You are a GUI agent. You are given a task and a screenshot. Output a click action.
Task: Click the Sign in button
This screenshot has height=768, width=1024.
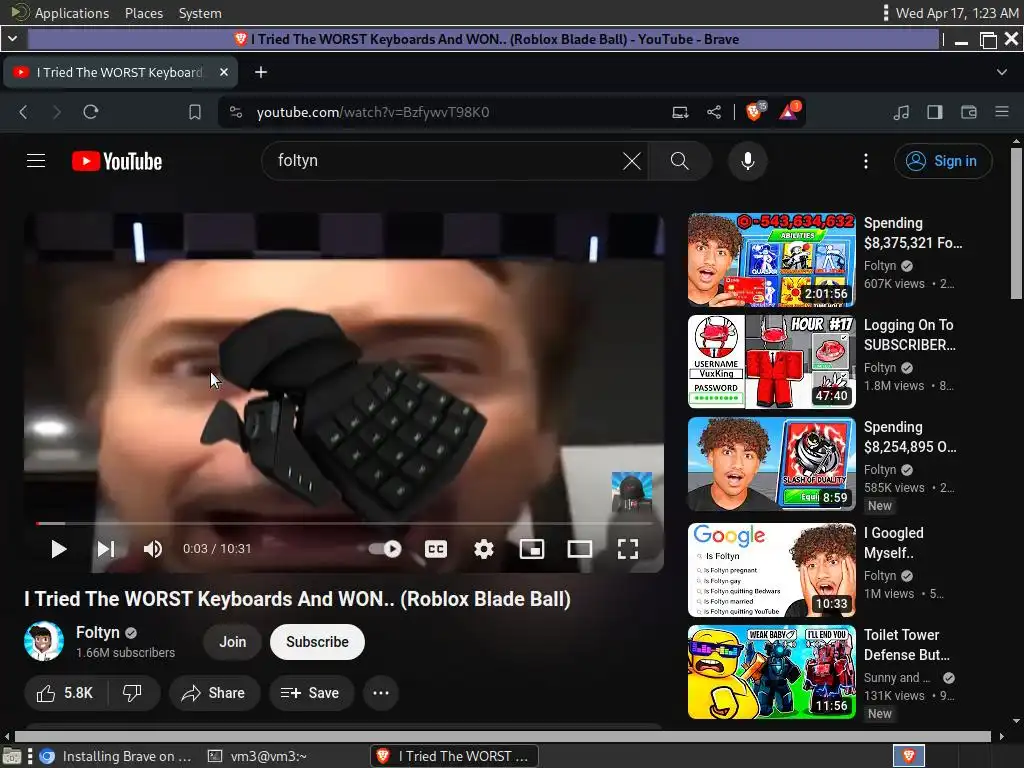(943, 161)
